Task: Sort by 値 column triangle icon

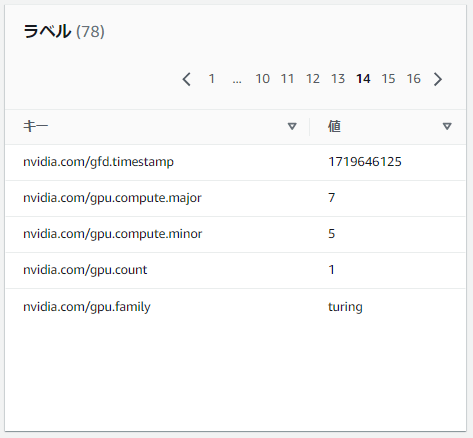Action: (447, 126)
